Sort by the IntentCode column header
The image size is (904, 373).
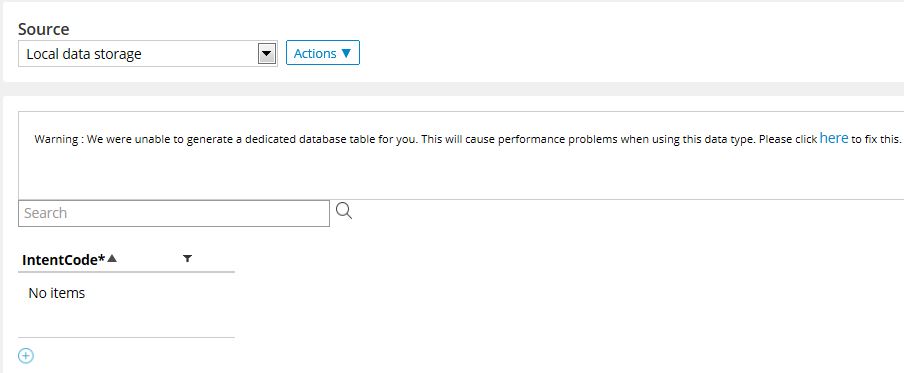63,260
